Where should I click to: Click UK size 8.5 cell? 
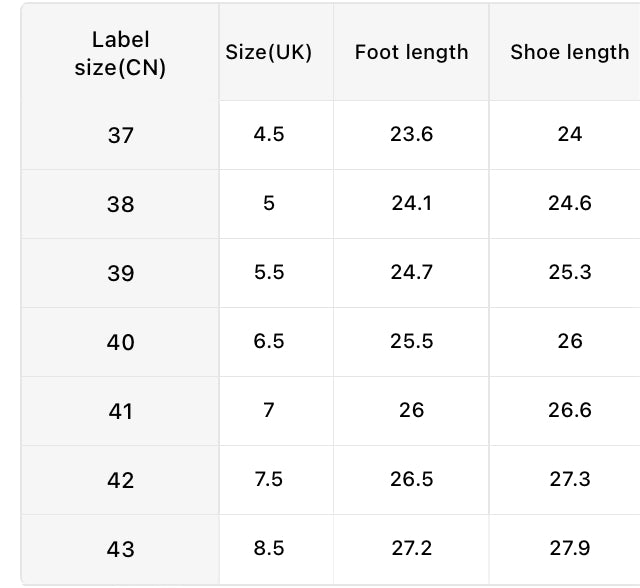coord(276,549)
